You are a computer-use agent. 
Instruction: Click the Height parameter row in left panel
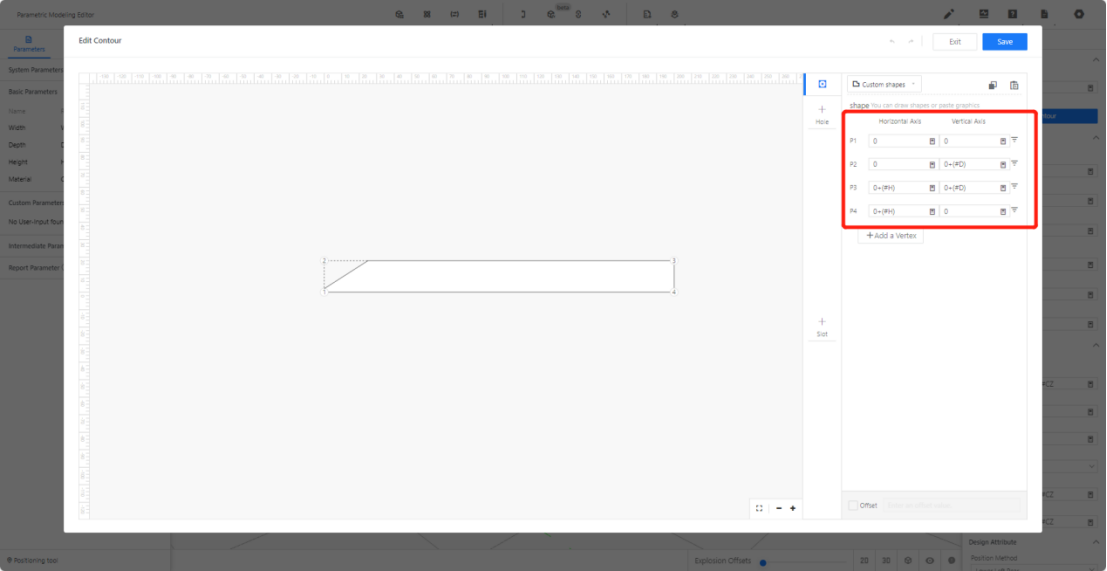pyautogui.click(x=32, y=162)
